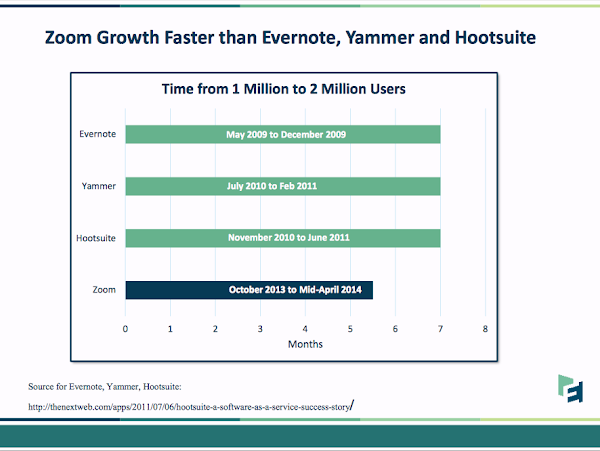Select the Evernote bar 'May 2009 to December 2009'
This screenshot has height=451, width=600.
point(283,134)
